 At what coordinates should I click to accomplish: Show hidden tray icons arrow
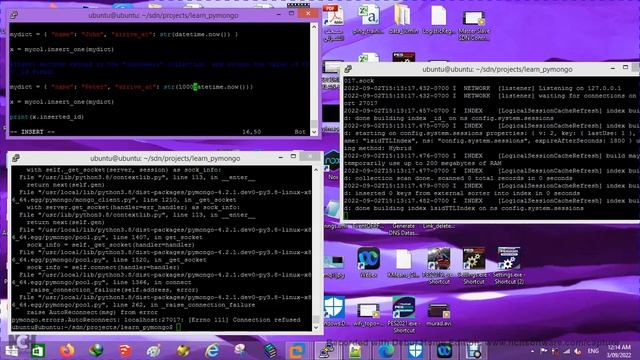pos(532,351)
